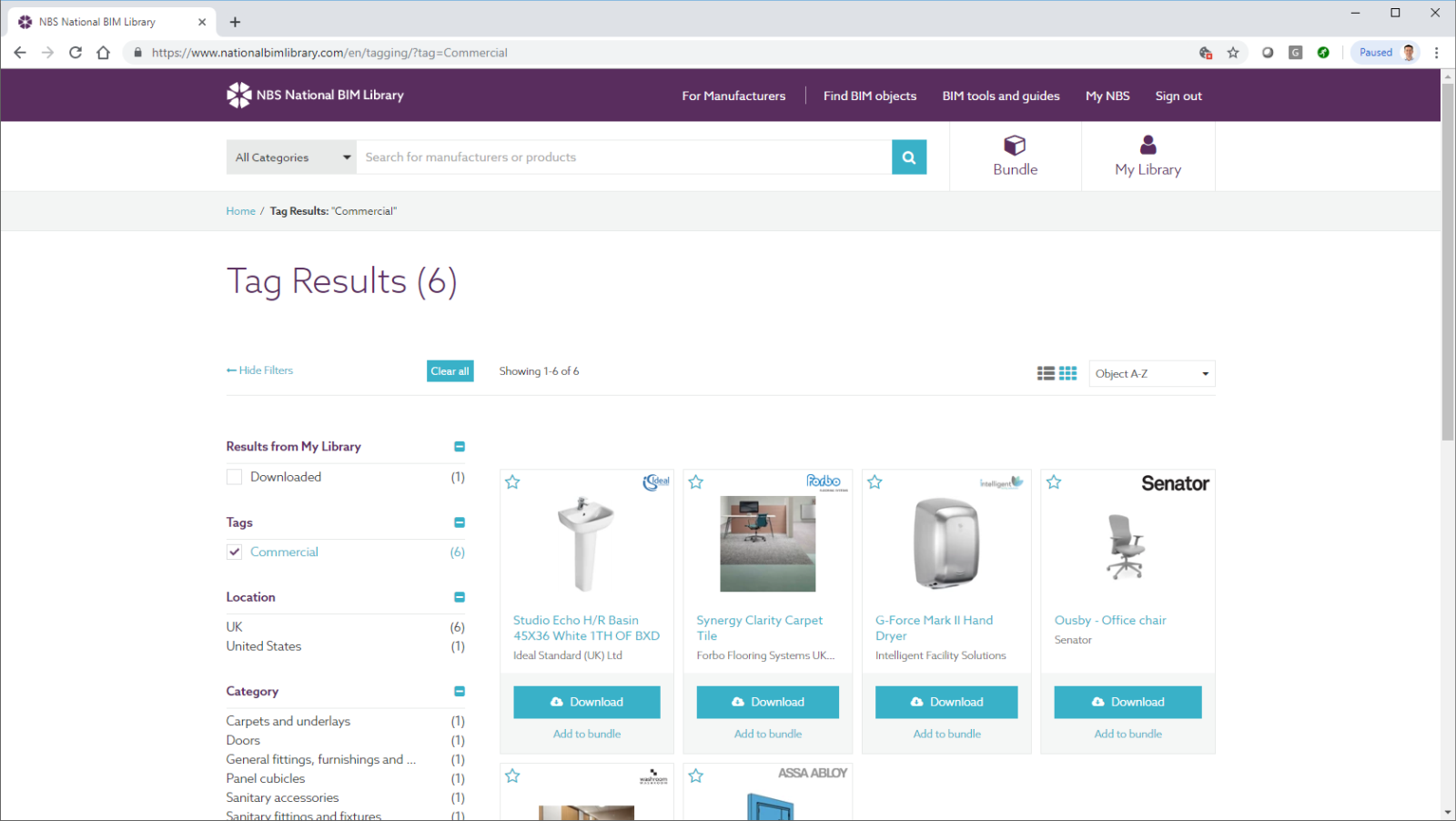The height and width of the screenshot is (821, 1456).
Task: Favorite the Ousby Office chair star
Action: 1054,482
